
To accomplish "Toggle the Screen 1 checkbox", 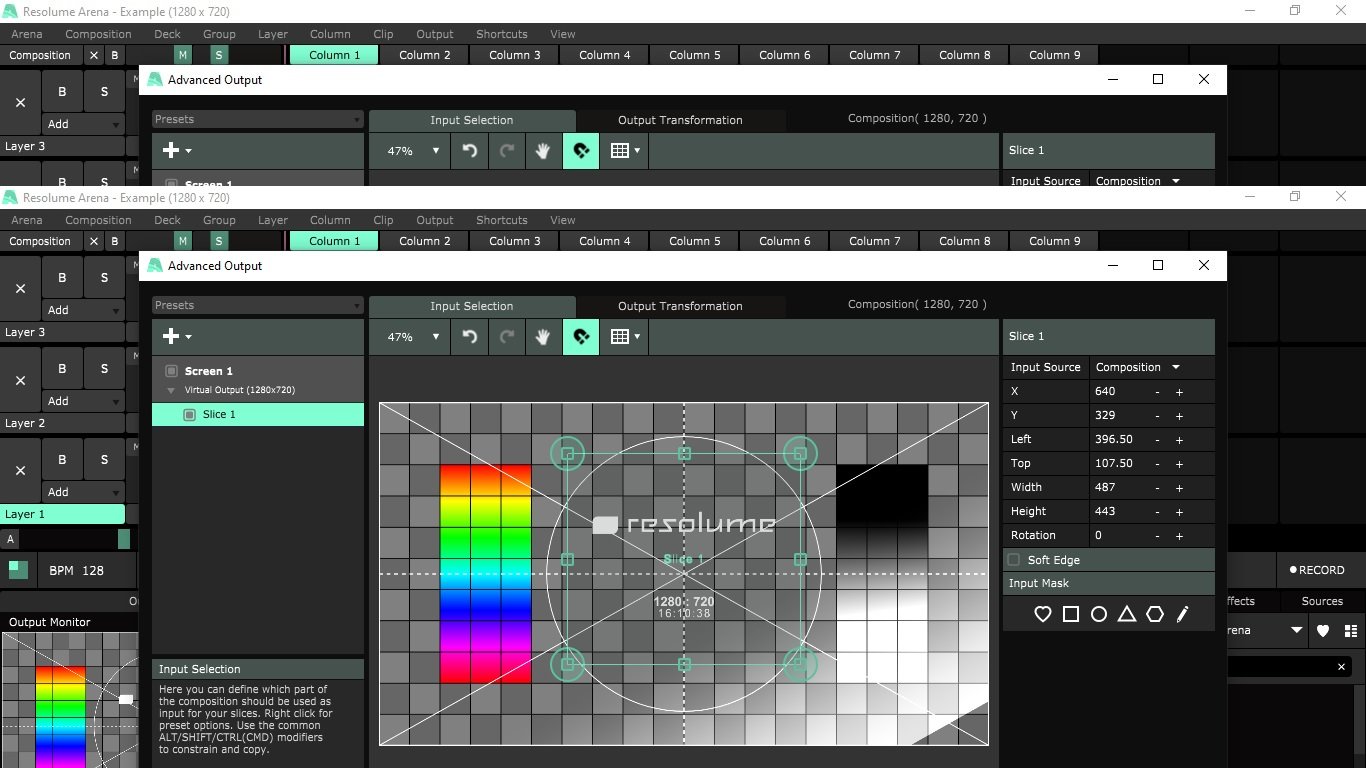I will [171, 371].
